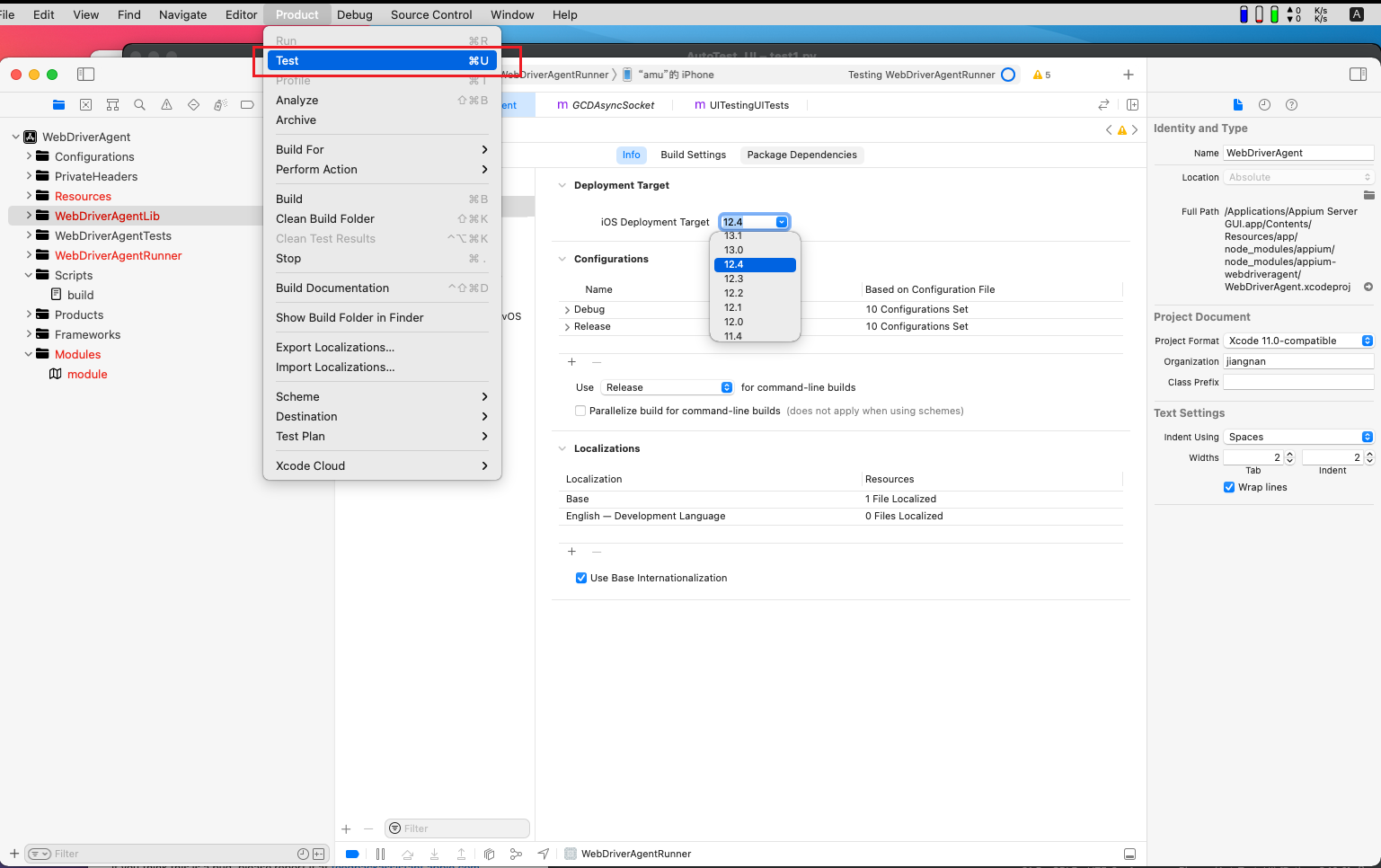Viewport: 1381px width, 868px height.
Task: Toggle the Wrap lines checkbox
Action: tap(1229, 487)
